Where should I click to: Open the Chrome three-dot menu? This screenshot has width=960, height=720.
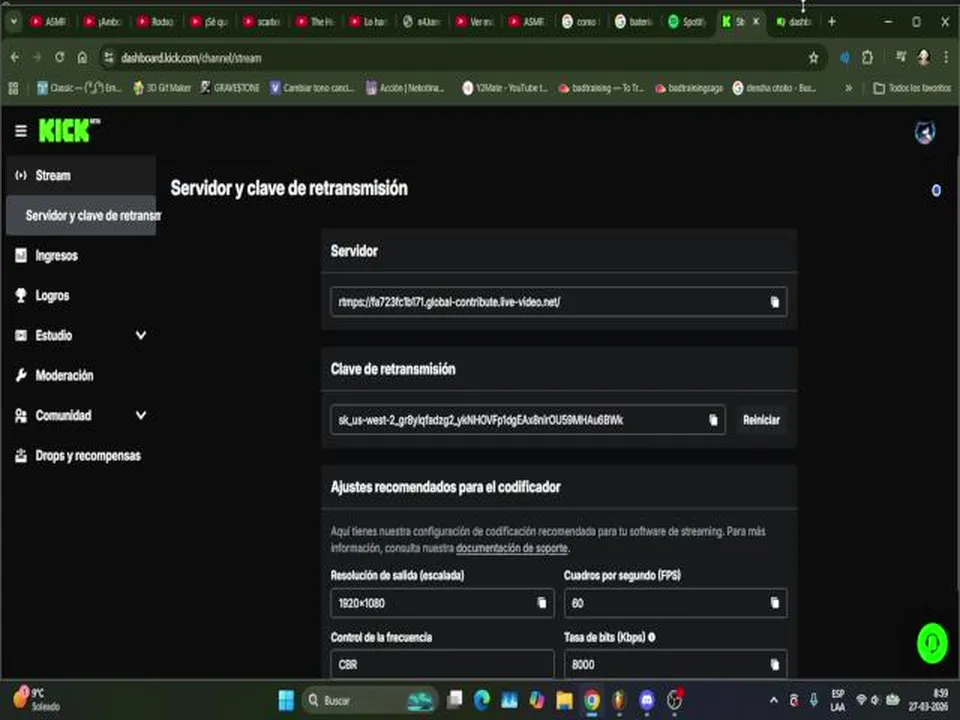(946, 58)
